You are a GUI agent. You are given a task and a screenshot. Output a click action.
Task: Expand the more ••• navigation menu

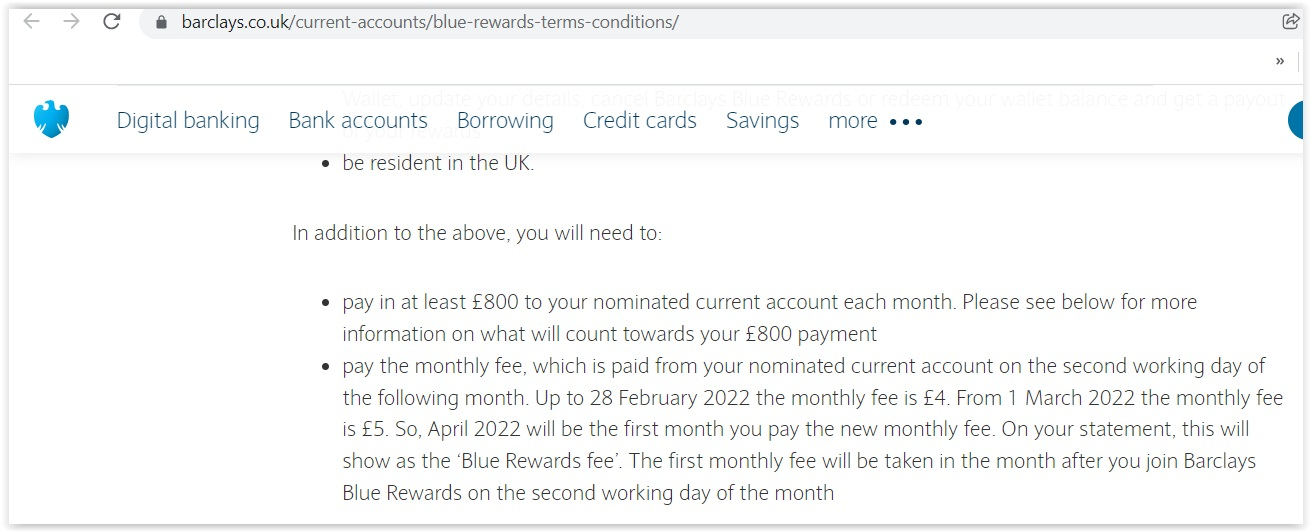[875, 121]
